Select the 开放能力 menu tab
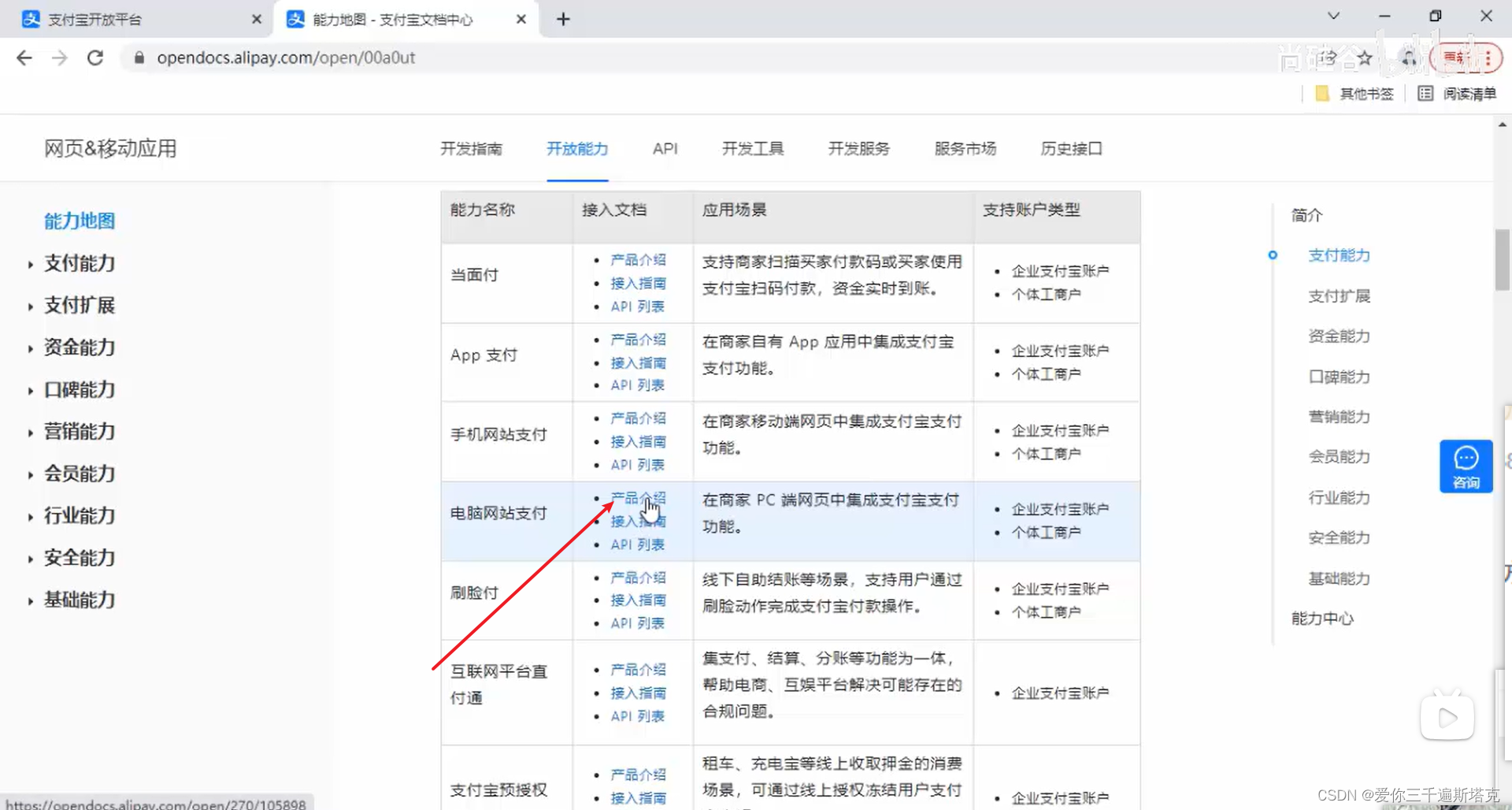Viewport: 1512px width, 810px height. pos(577,148)
